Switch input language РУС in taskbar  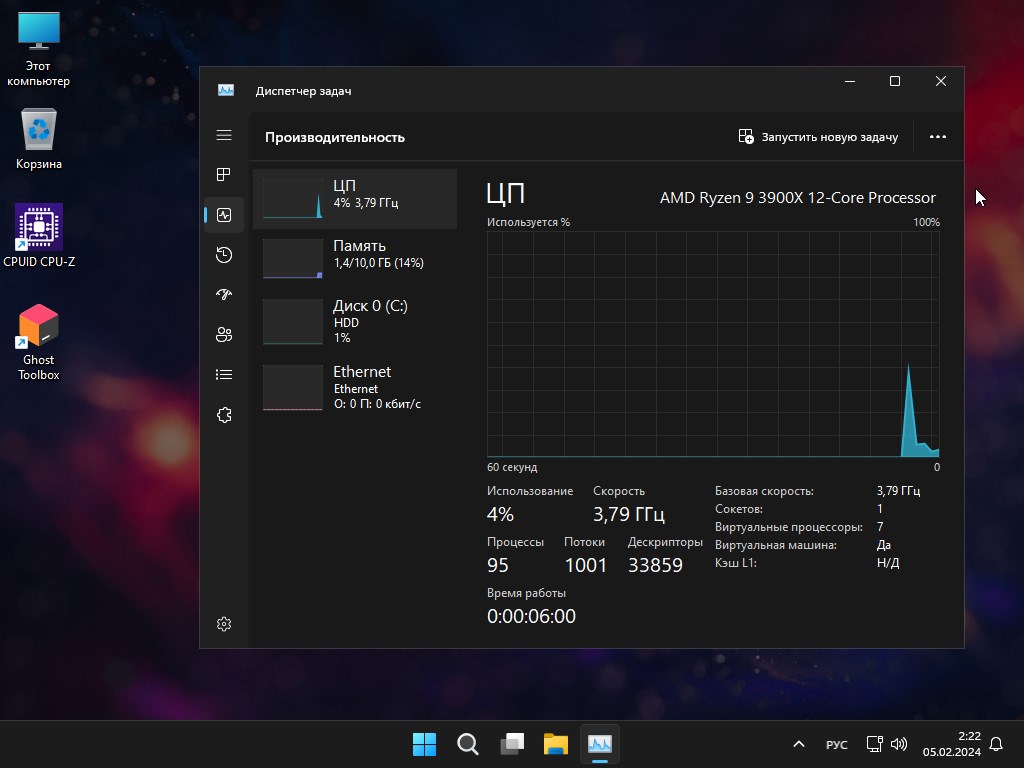pyautogui.click(x=836, y=745)
